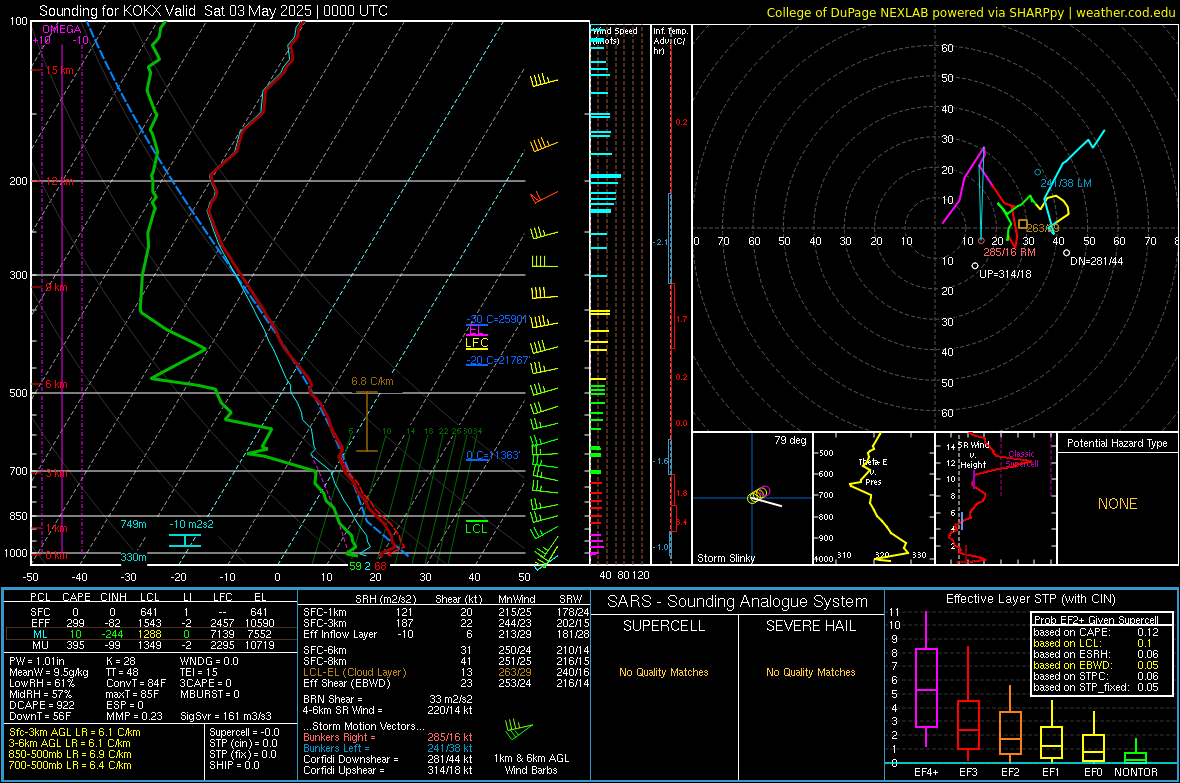Select the Sfc-3km AGL LR lapse rate line

point(75,732)
